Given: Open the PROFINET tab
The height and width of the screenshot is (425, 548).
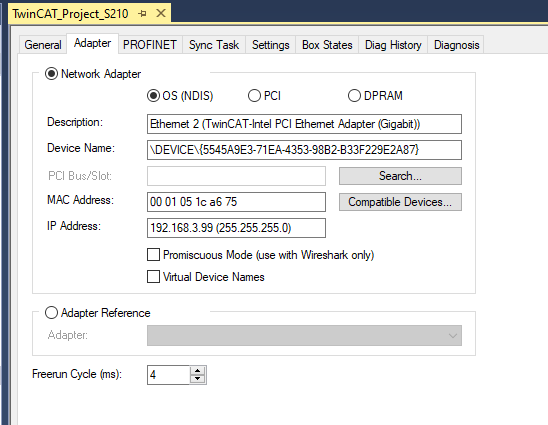Looking at the screenshot, I should pos(150,45).
